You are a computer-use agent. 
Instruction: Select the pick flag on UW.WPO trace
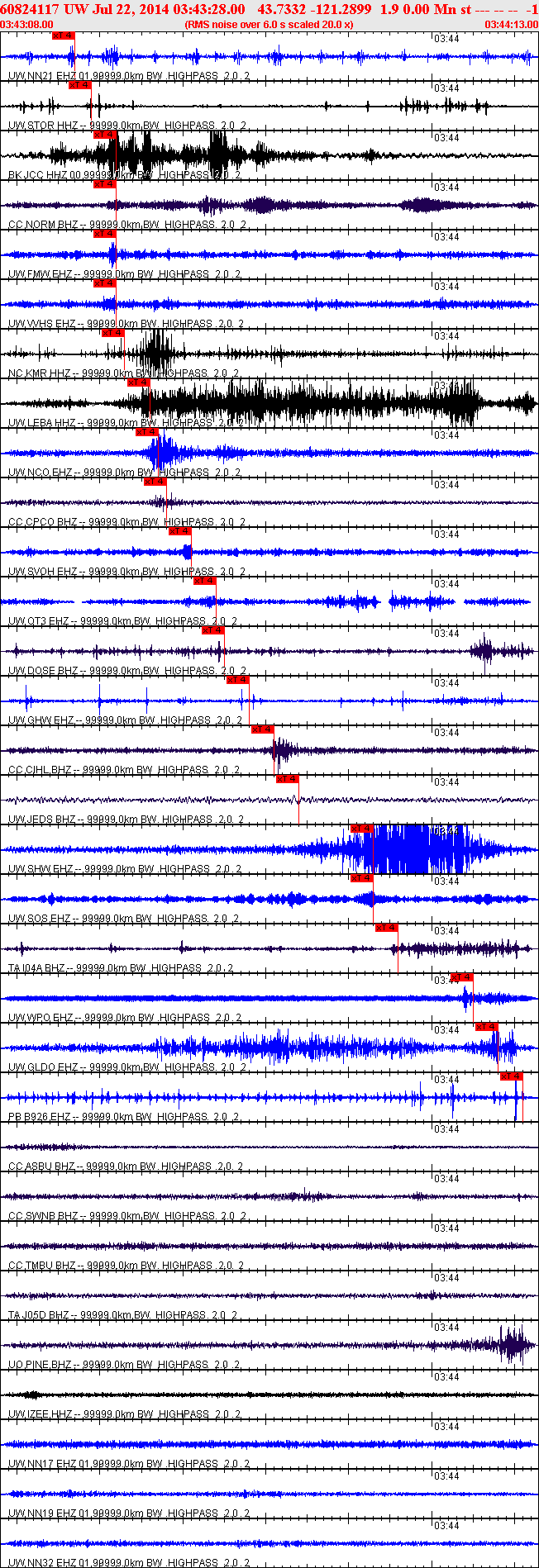(x=462, y=977)
